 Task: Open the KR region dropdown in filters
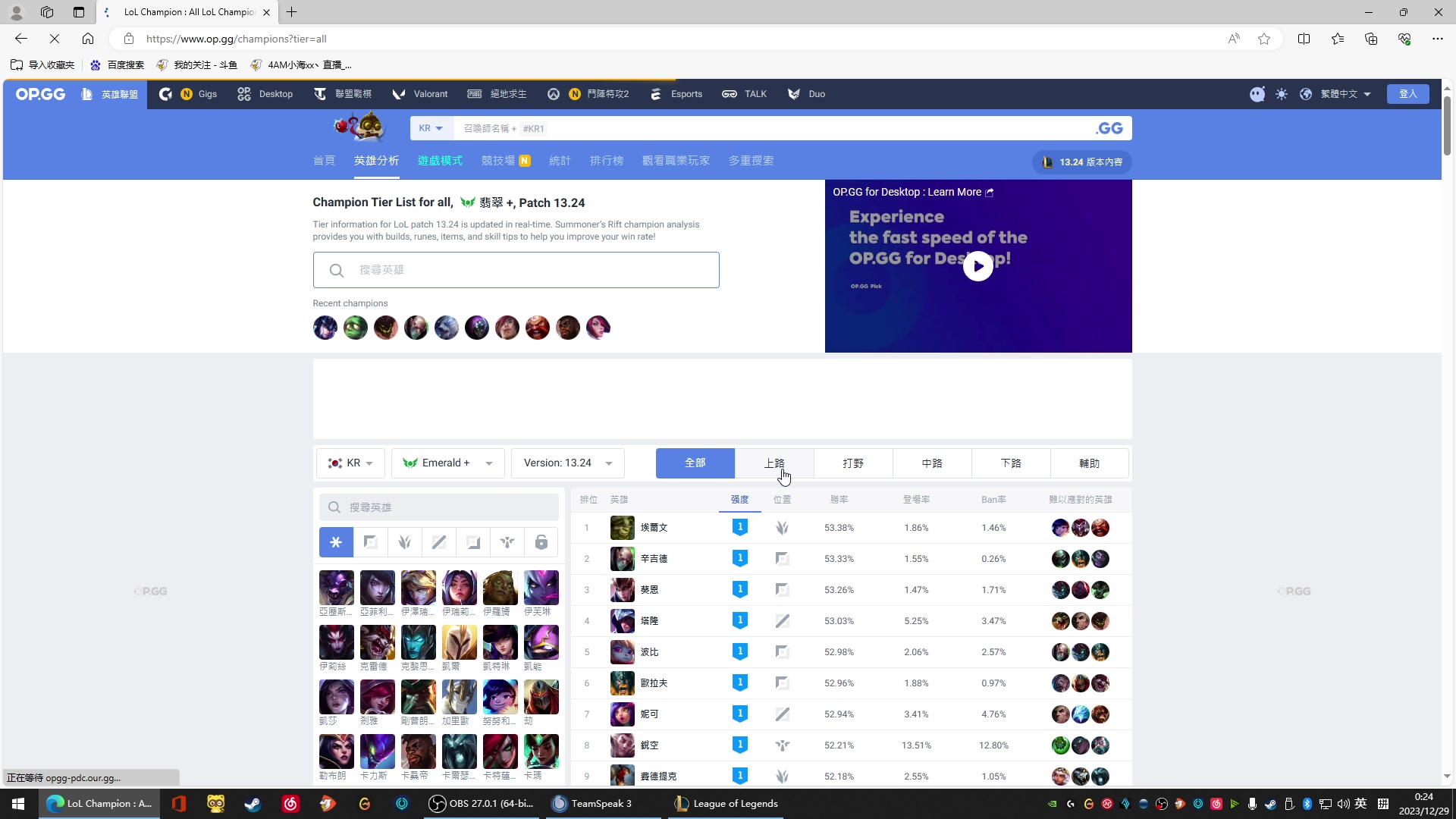[x=350, y=463]
